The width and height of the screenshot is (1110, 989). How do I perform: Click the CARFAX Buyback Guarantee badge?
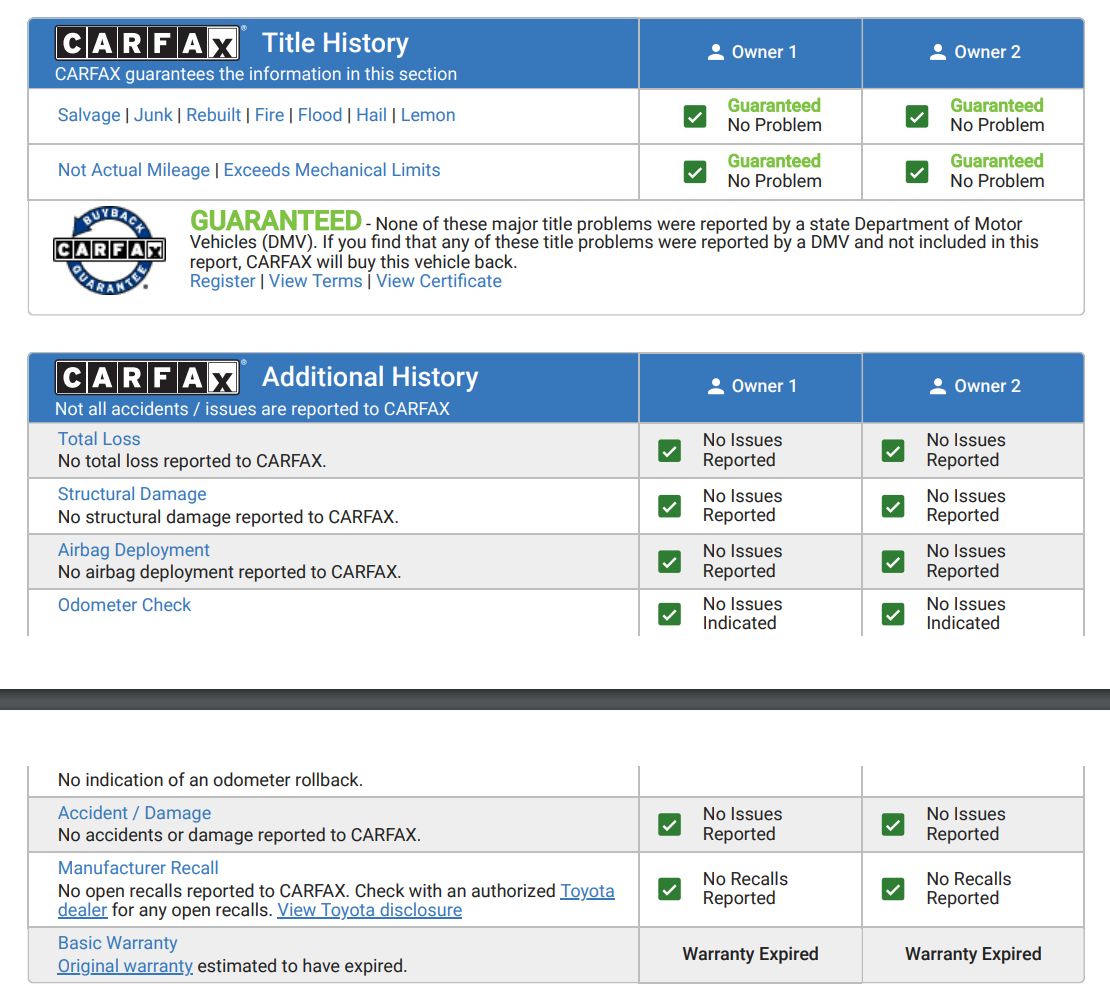pos(109,250)
